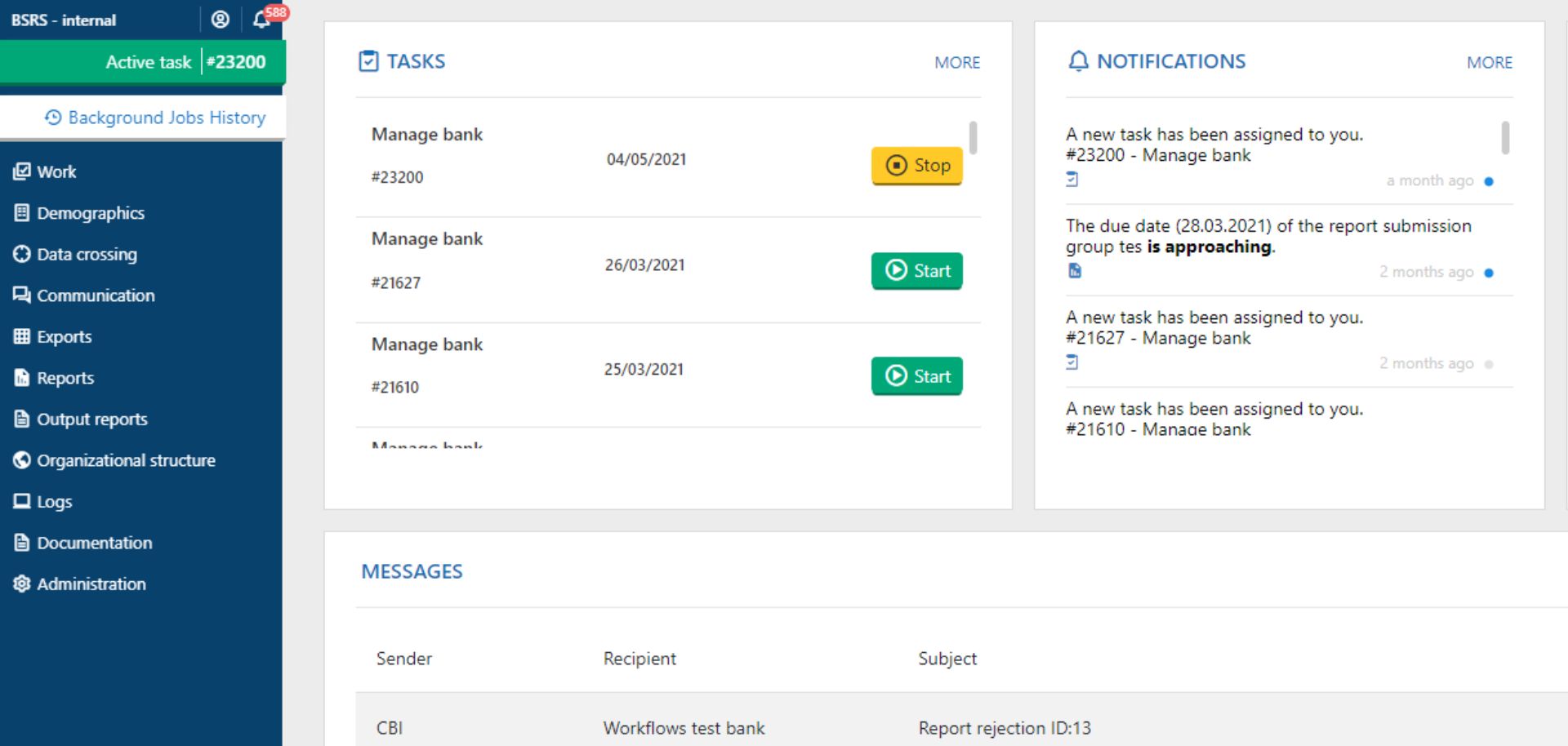
Task: Show MORE notifications
Action: tap(1489, 63)
